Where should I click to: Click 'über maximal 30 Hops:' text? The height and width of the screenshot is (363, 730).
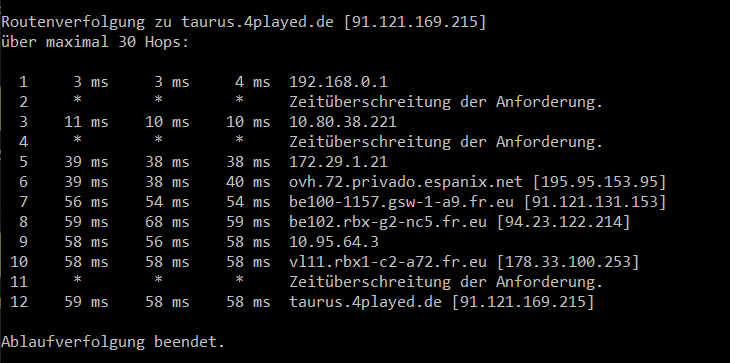pos(95,42)
